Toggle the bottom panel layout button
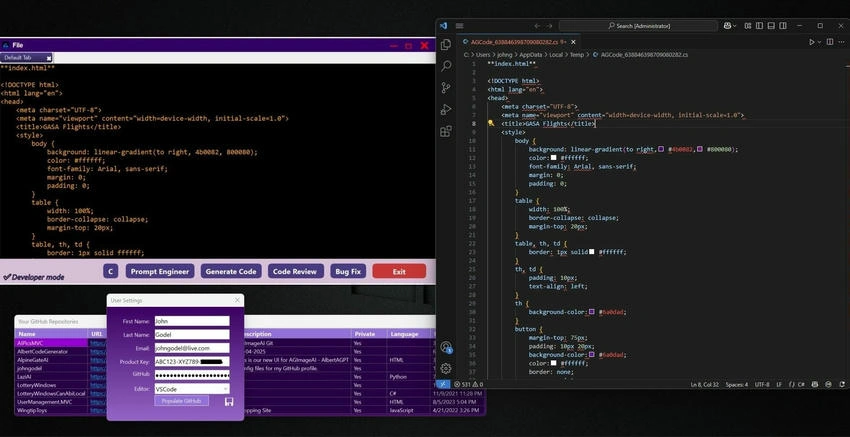The image size is (850, 437). (x=770, y=25)
